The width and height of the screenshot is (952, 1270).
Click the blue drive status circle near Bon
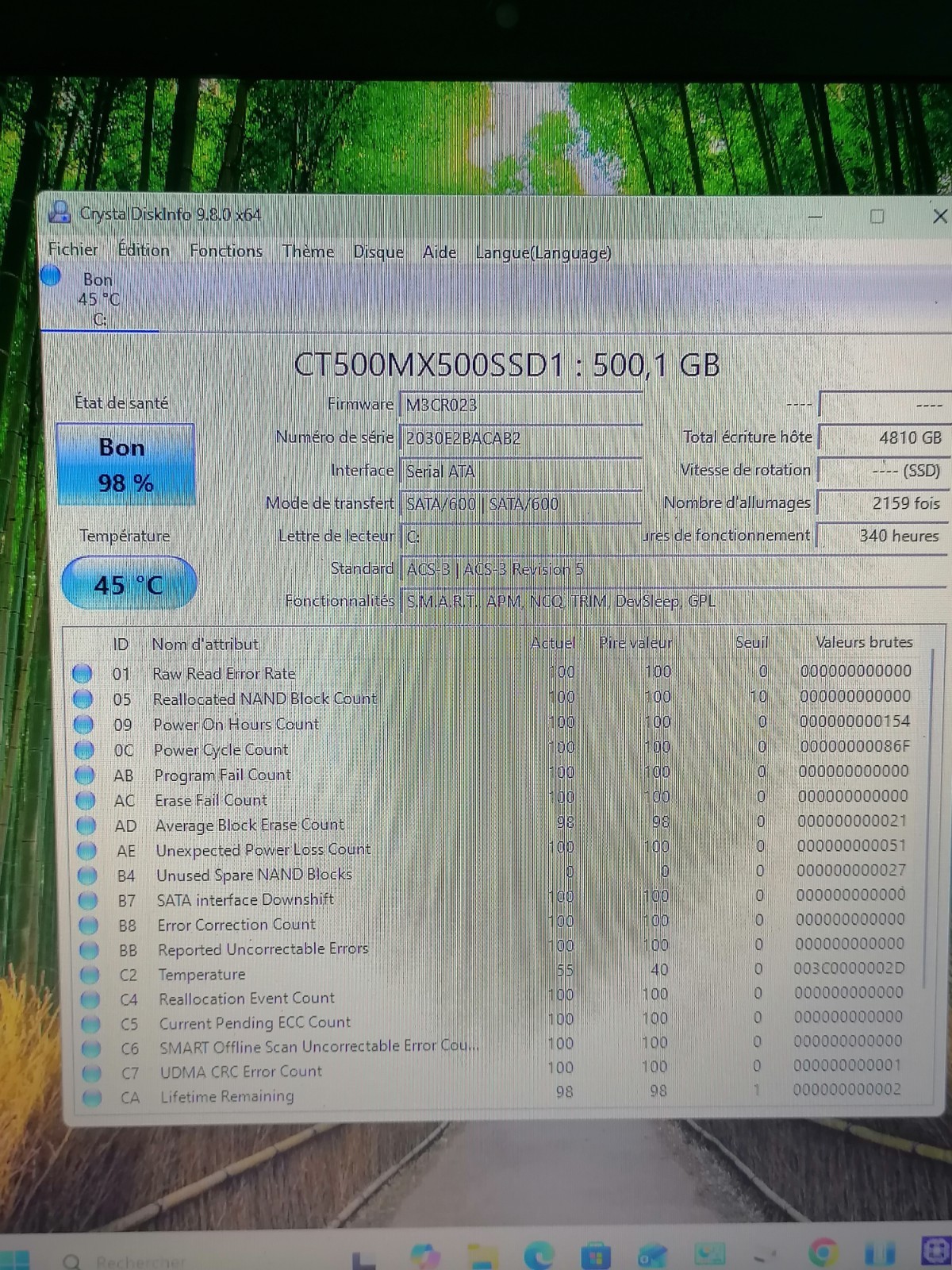(x=51, y=276)
